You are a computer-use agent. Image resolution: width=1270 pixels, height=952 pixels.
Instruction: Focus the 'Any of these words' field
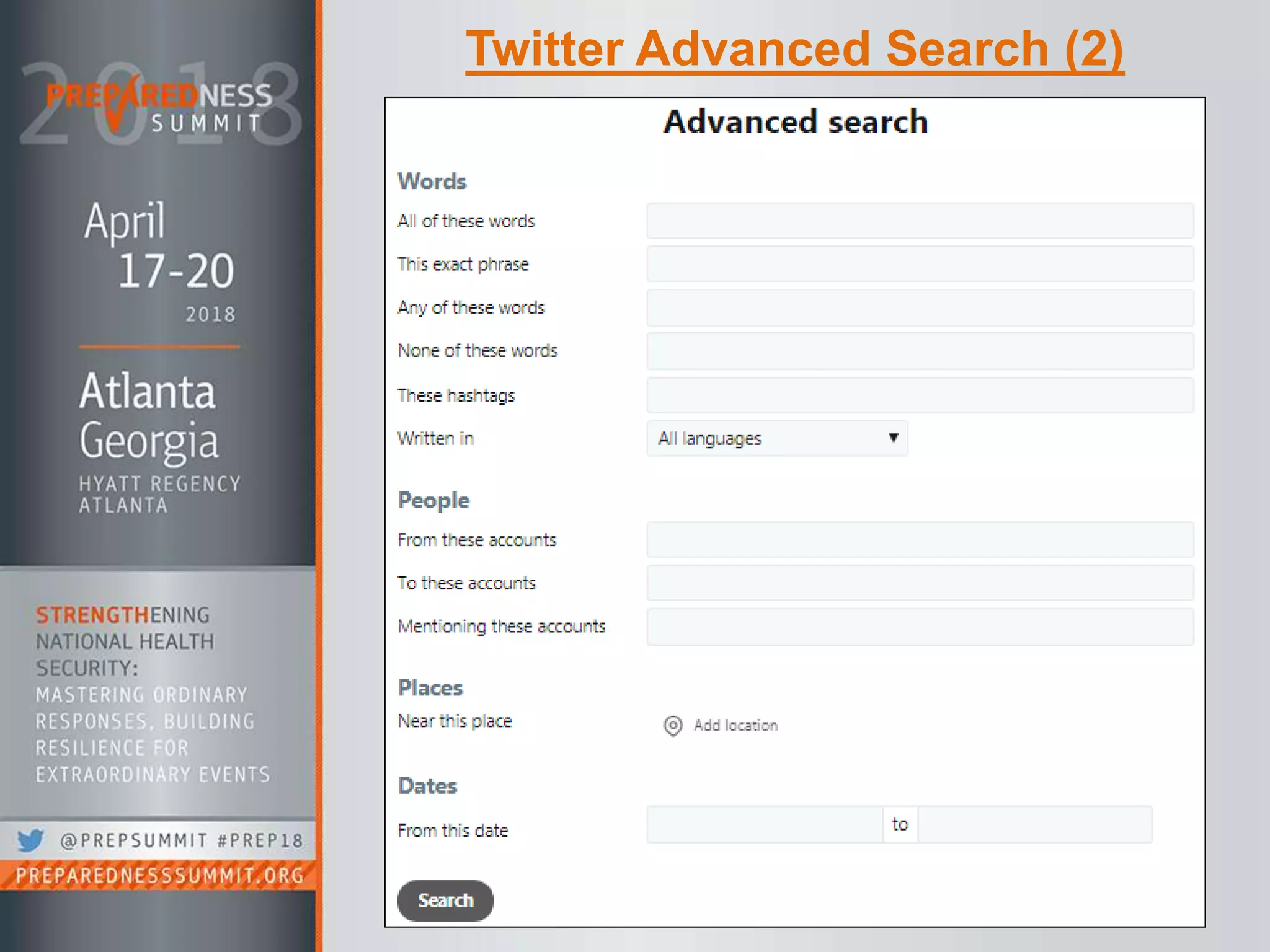coord(920,308)
